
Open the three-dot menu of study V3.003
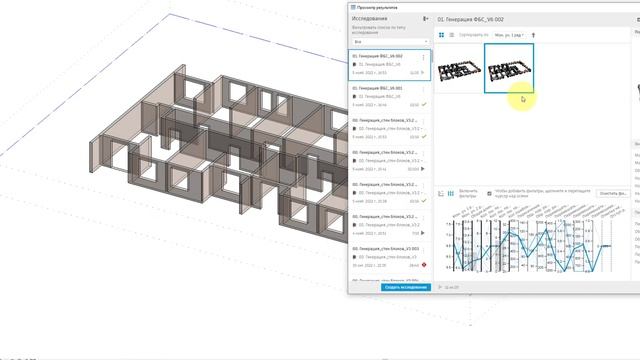tap(423, 250)
